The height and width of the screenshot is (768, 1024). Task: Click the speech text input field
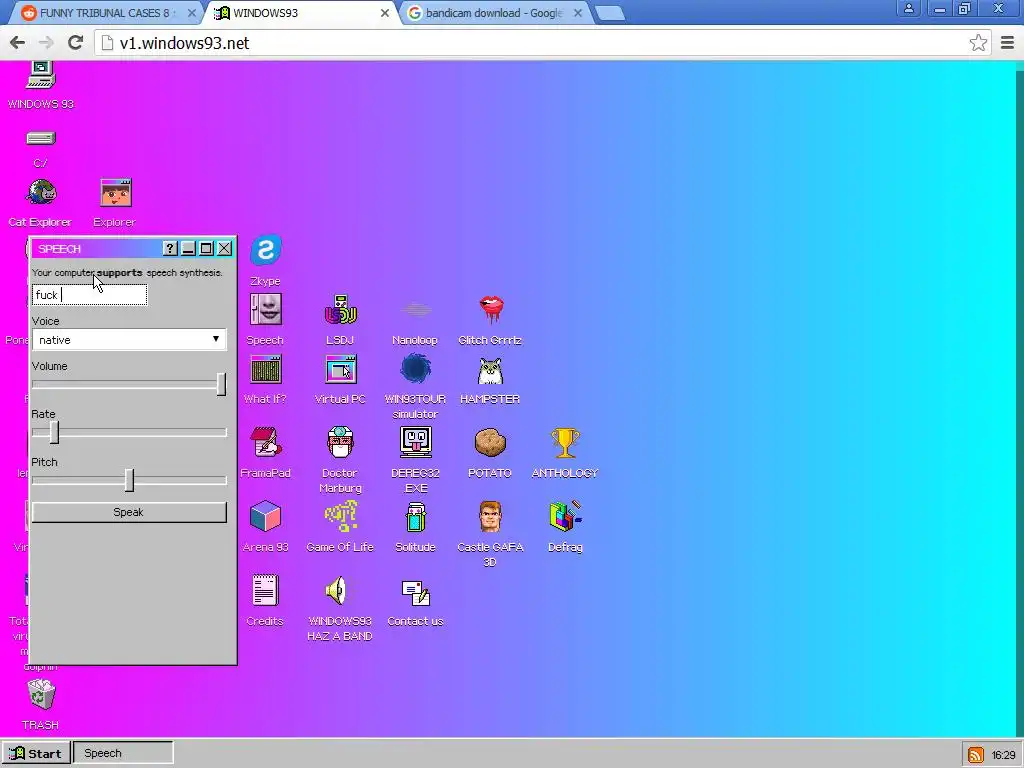click(x=89, y=295)
